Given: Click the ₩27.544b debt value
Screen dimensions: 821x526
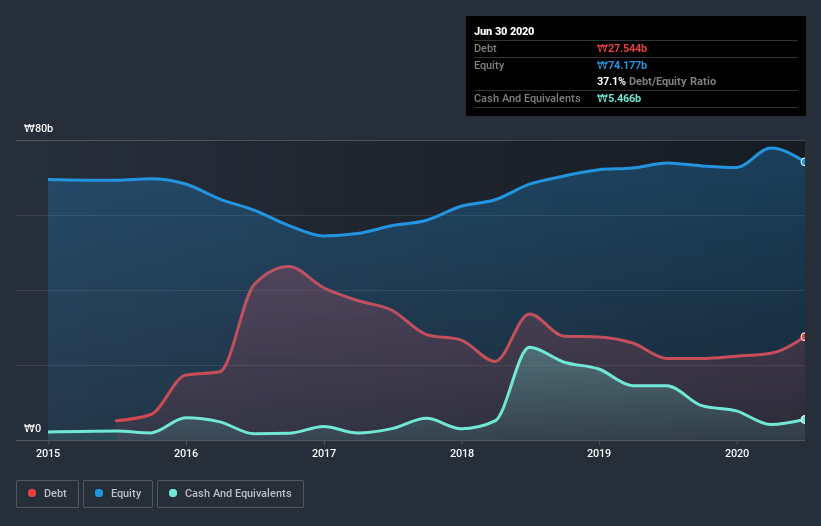Looking at the screenshot, I should [622, 48].
